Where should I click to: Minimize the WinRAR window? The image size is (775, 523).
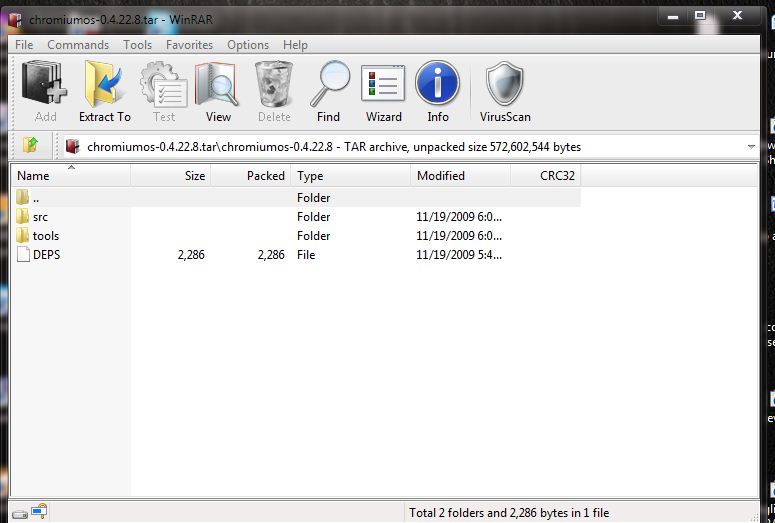click(673, 16)
